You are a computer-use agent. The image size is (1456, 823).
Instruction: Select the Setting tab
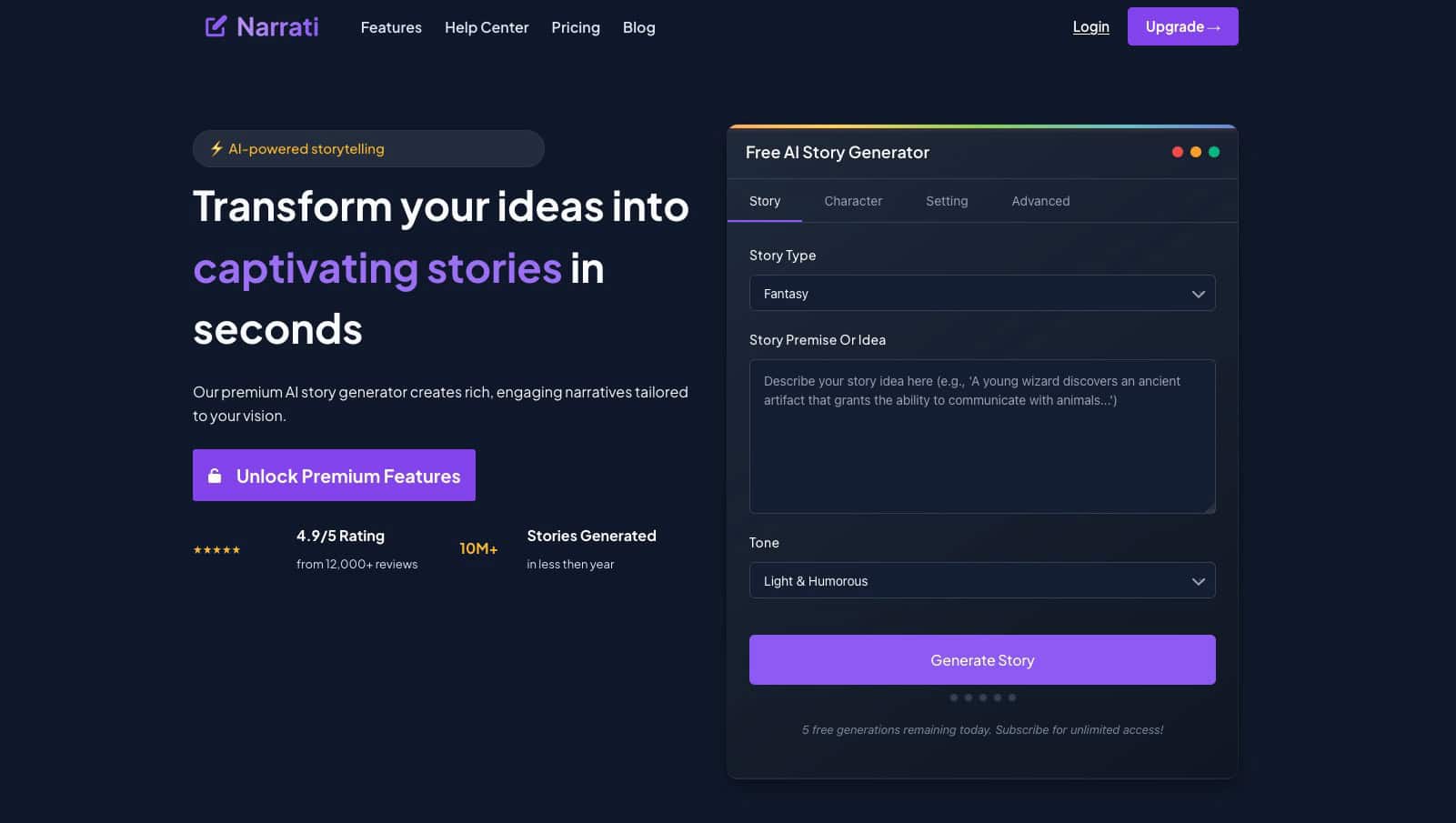[947, 201]
